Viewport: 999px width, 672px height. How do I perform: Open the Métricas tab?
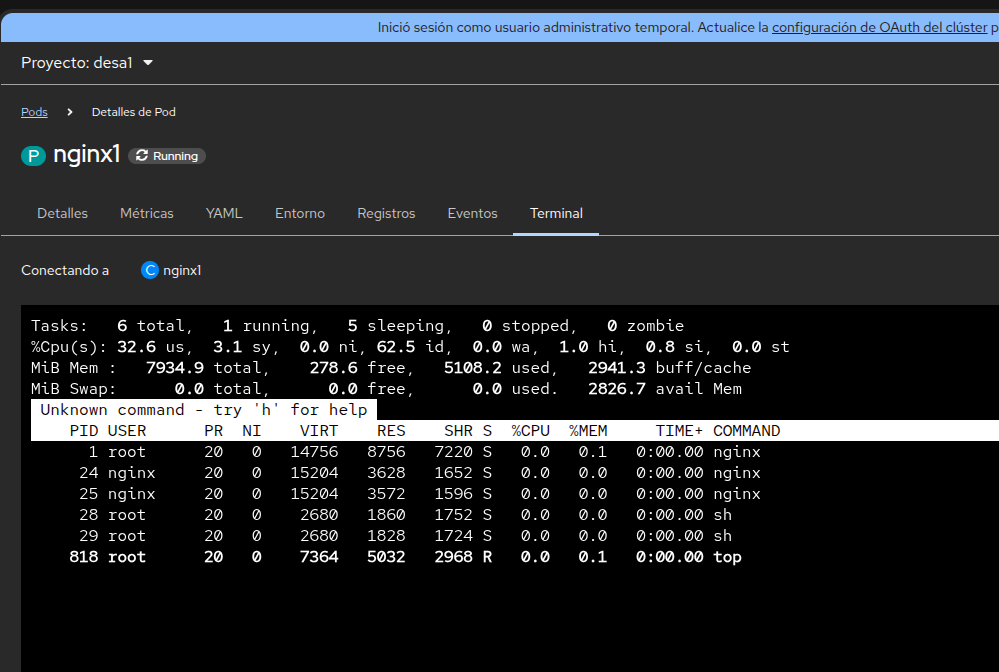[x=147, y=213]
